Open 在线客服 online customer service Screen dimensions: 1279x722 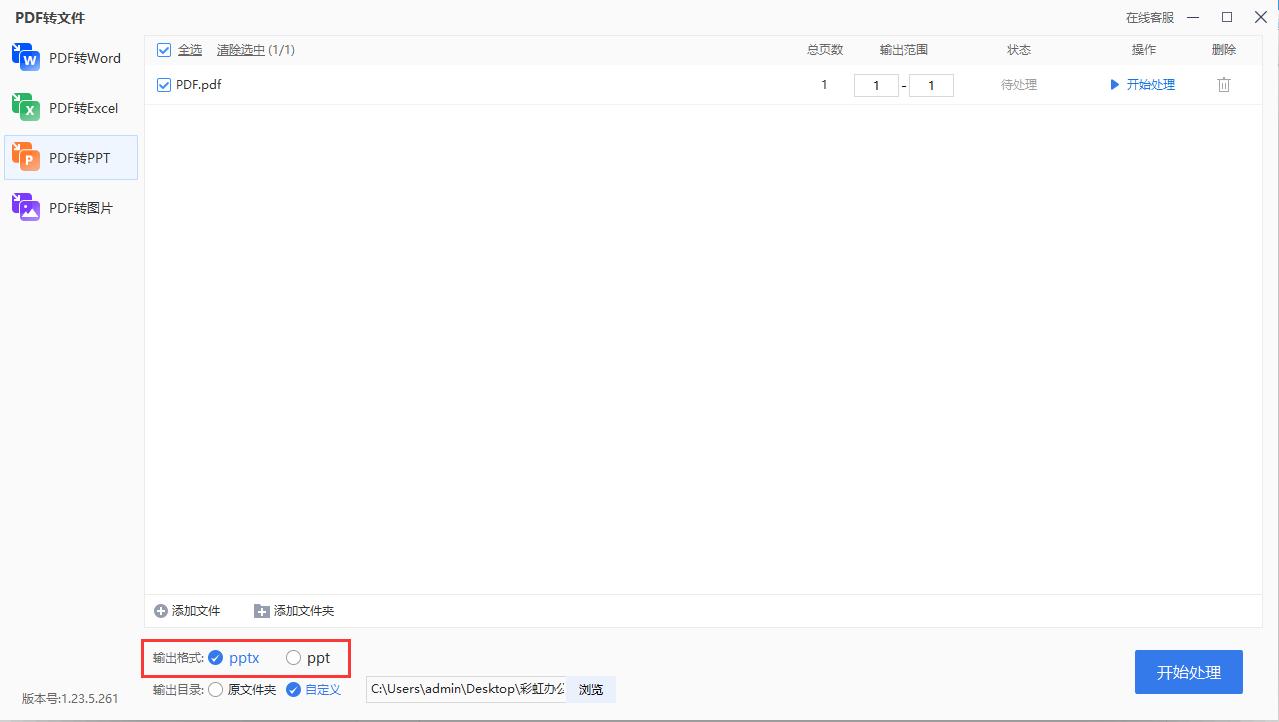point(1152,17)
